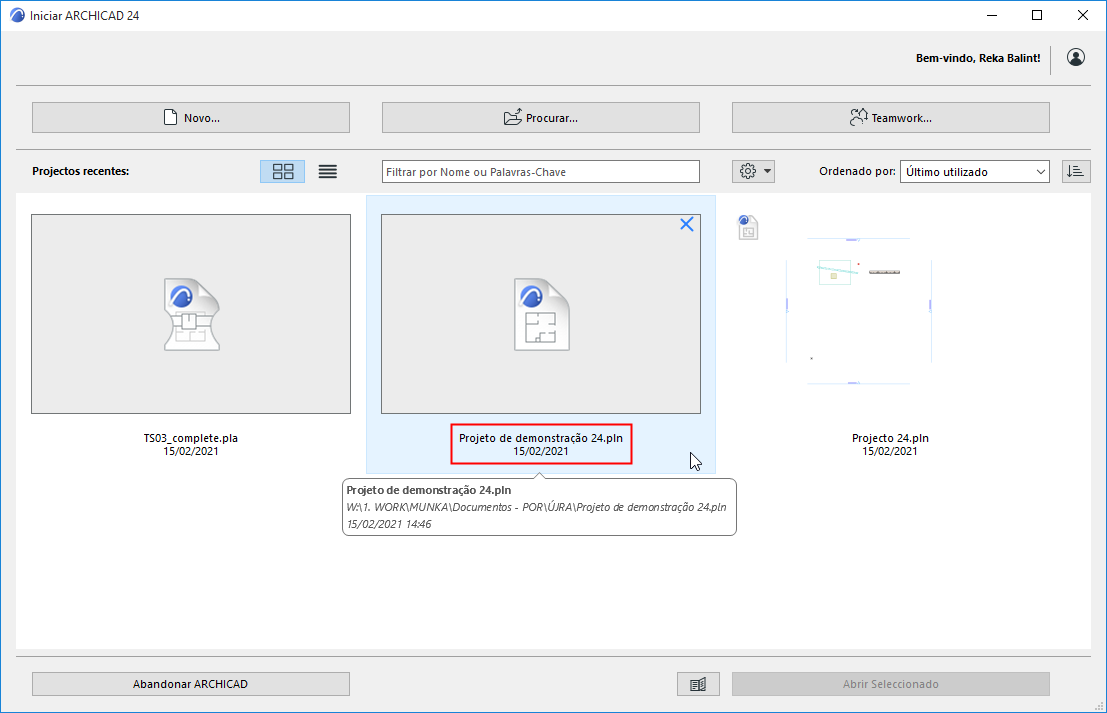Open the Teamwork... project button

coord(890,117)
